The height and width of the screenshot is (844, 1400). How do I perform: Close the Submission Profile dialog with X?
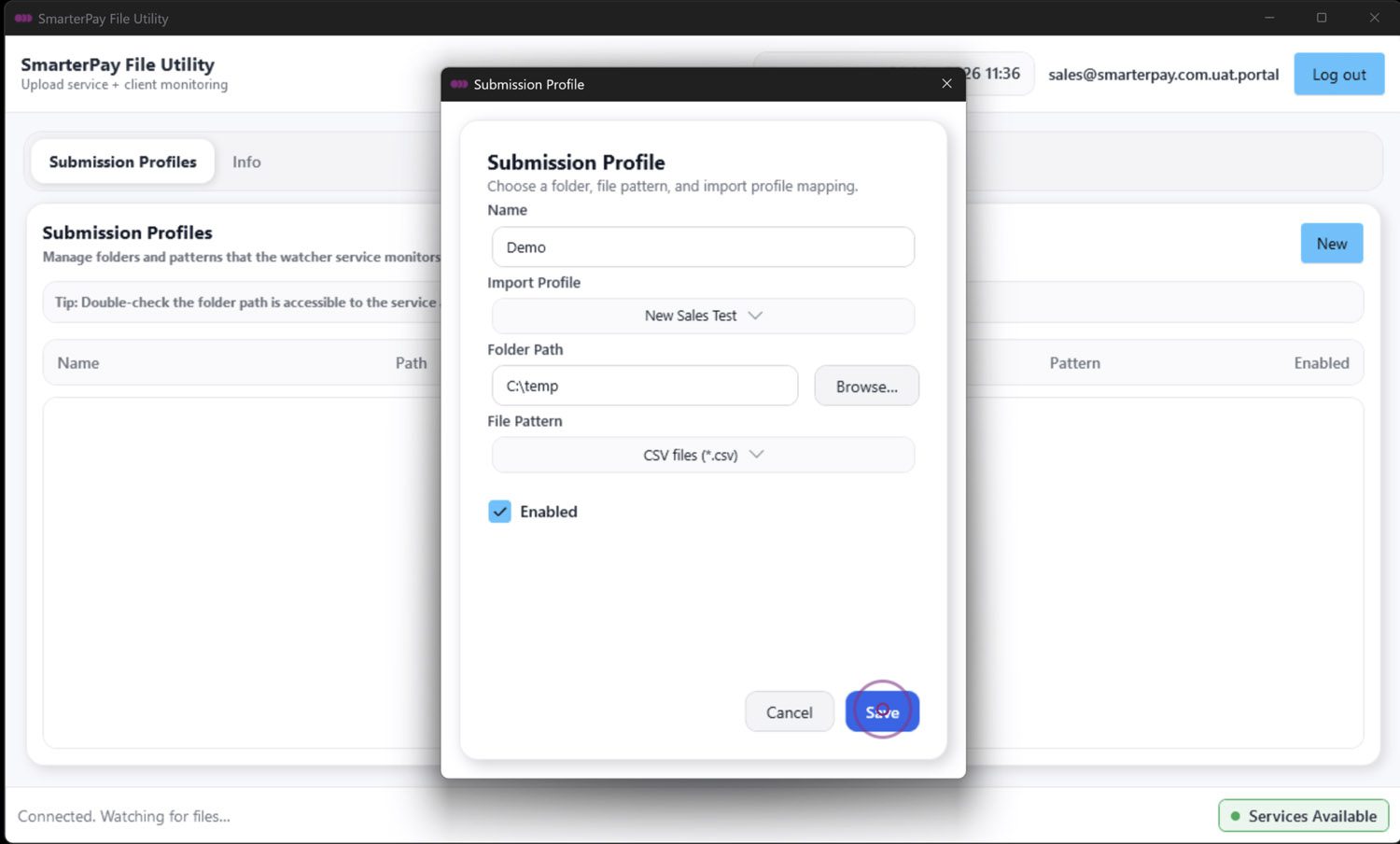pos(946,84)
